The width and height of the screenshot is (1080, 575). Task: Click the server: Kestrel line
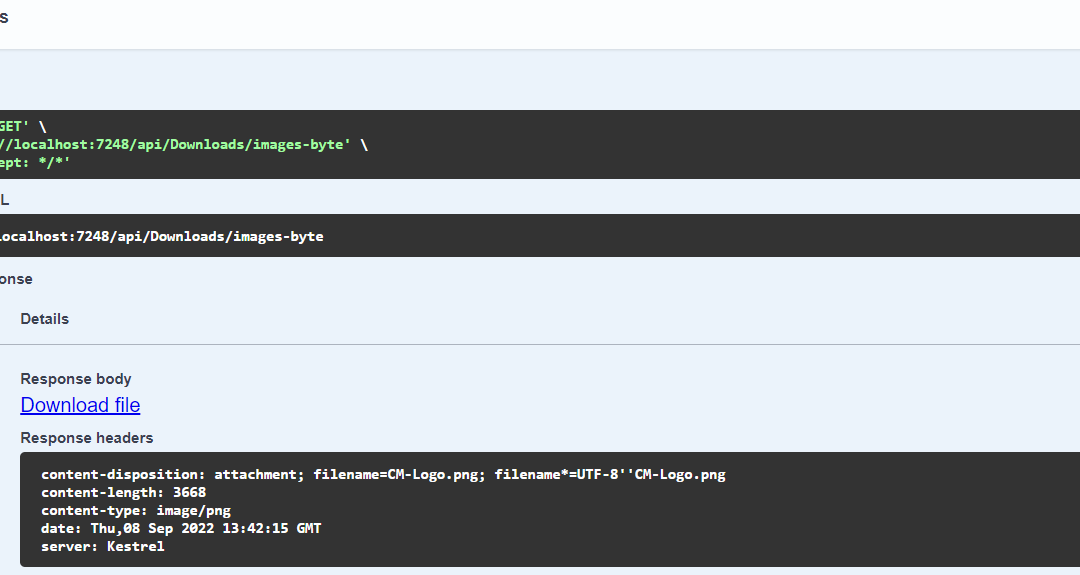point(102,546)
